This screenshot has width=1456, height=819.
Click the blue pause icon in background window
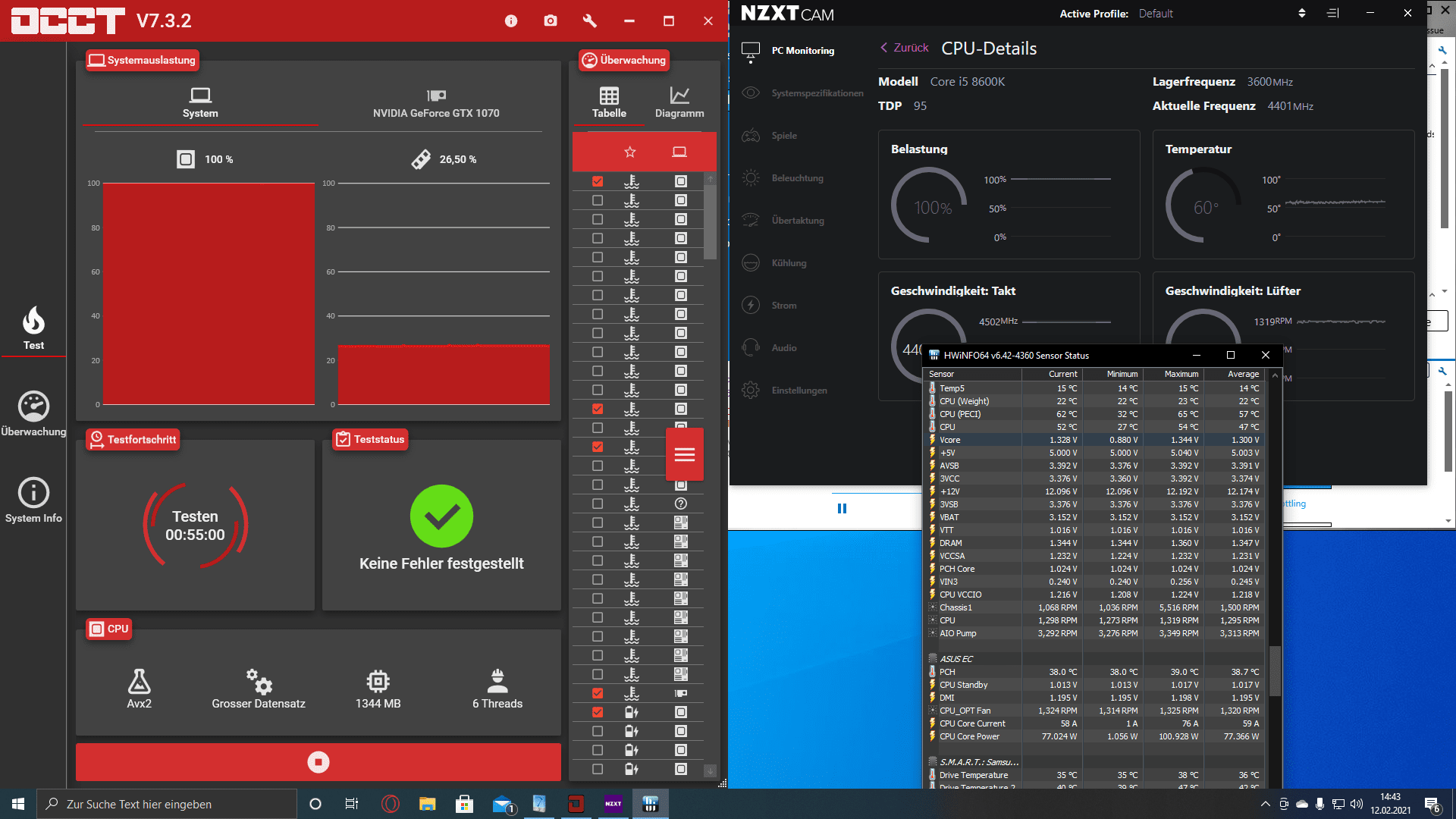pyautogui.click(x=842, y=509)
